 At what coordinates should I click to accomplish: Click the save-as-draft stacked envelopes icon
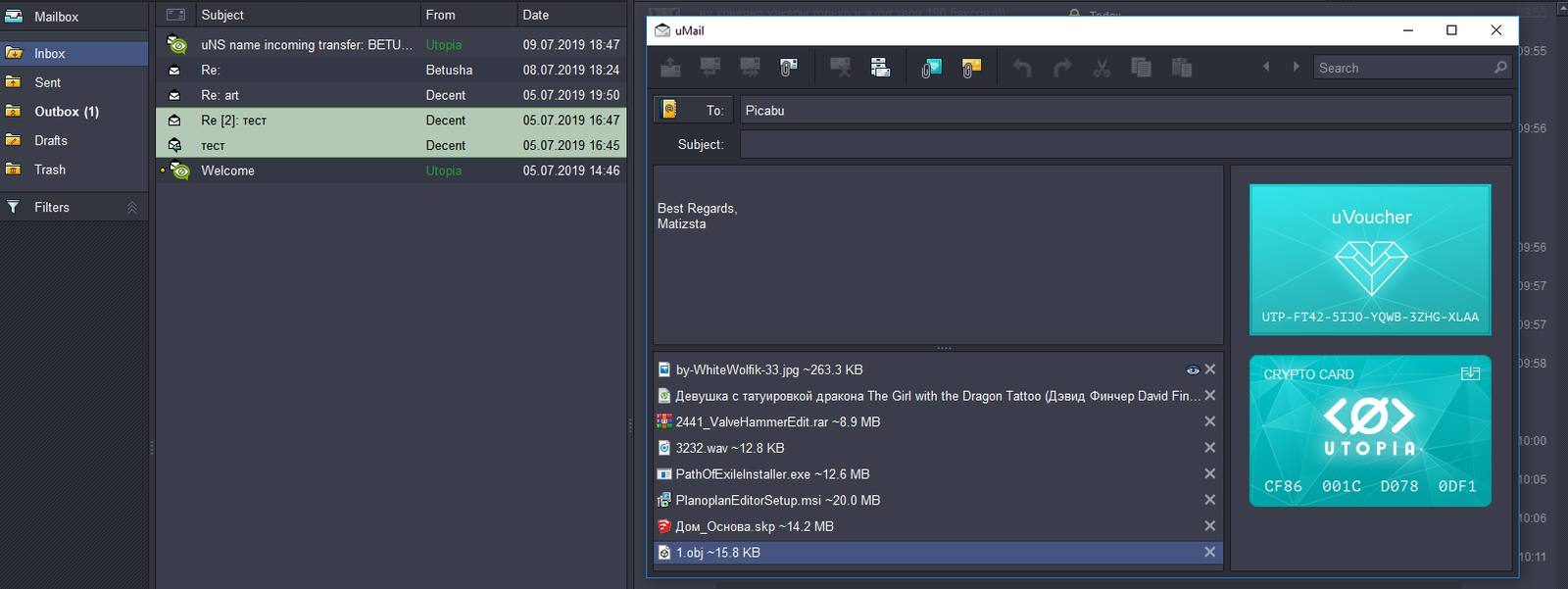tap(880, 68)
